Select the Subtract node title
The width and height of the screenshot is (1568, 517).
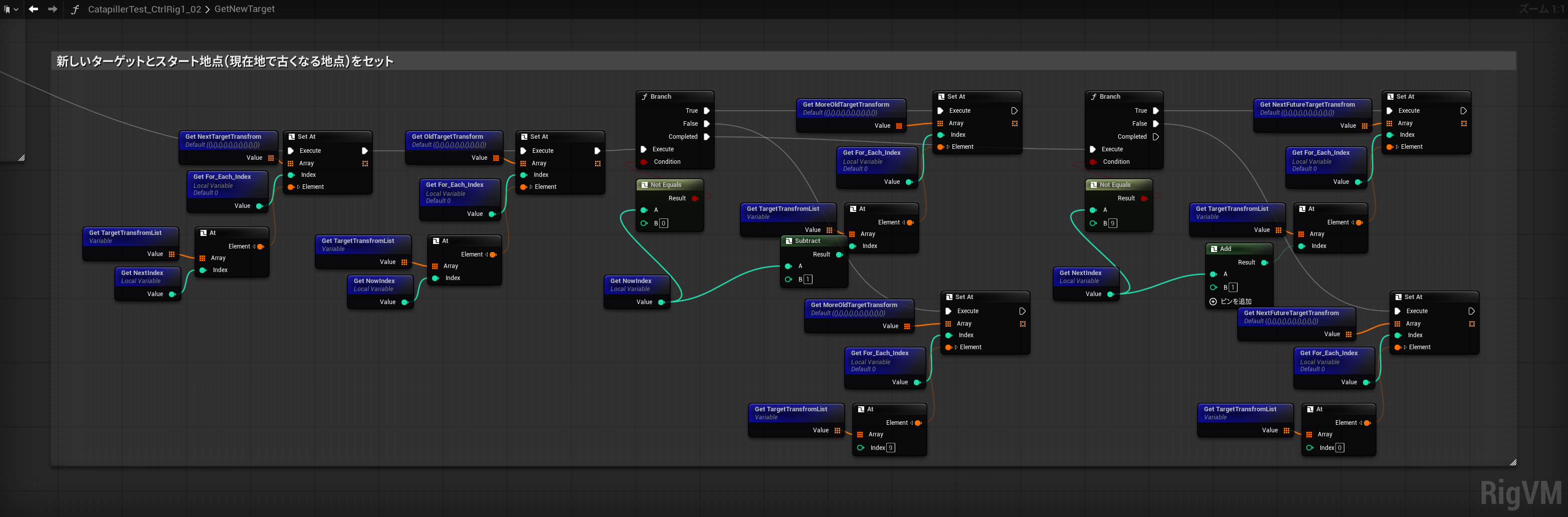pyautogui.click(x=808, y=241)
